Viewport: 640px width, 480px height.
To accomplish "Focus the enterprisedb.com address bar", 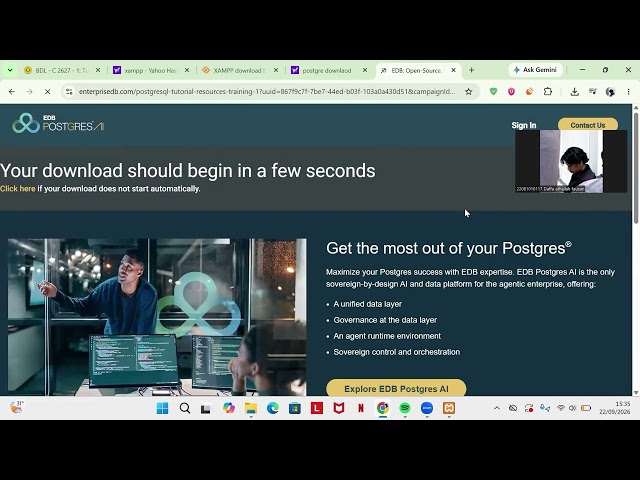I will [267, 92].
